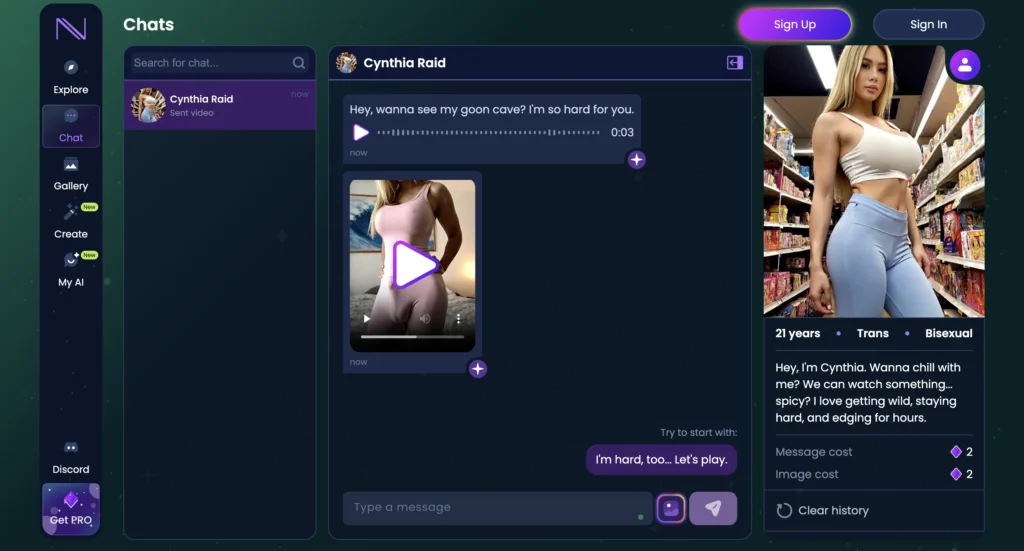Click the plus icon beside the voice message

coord(636,160)
